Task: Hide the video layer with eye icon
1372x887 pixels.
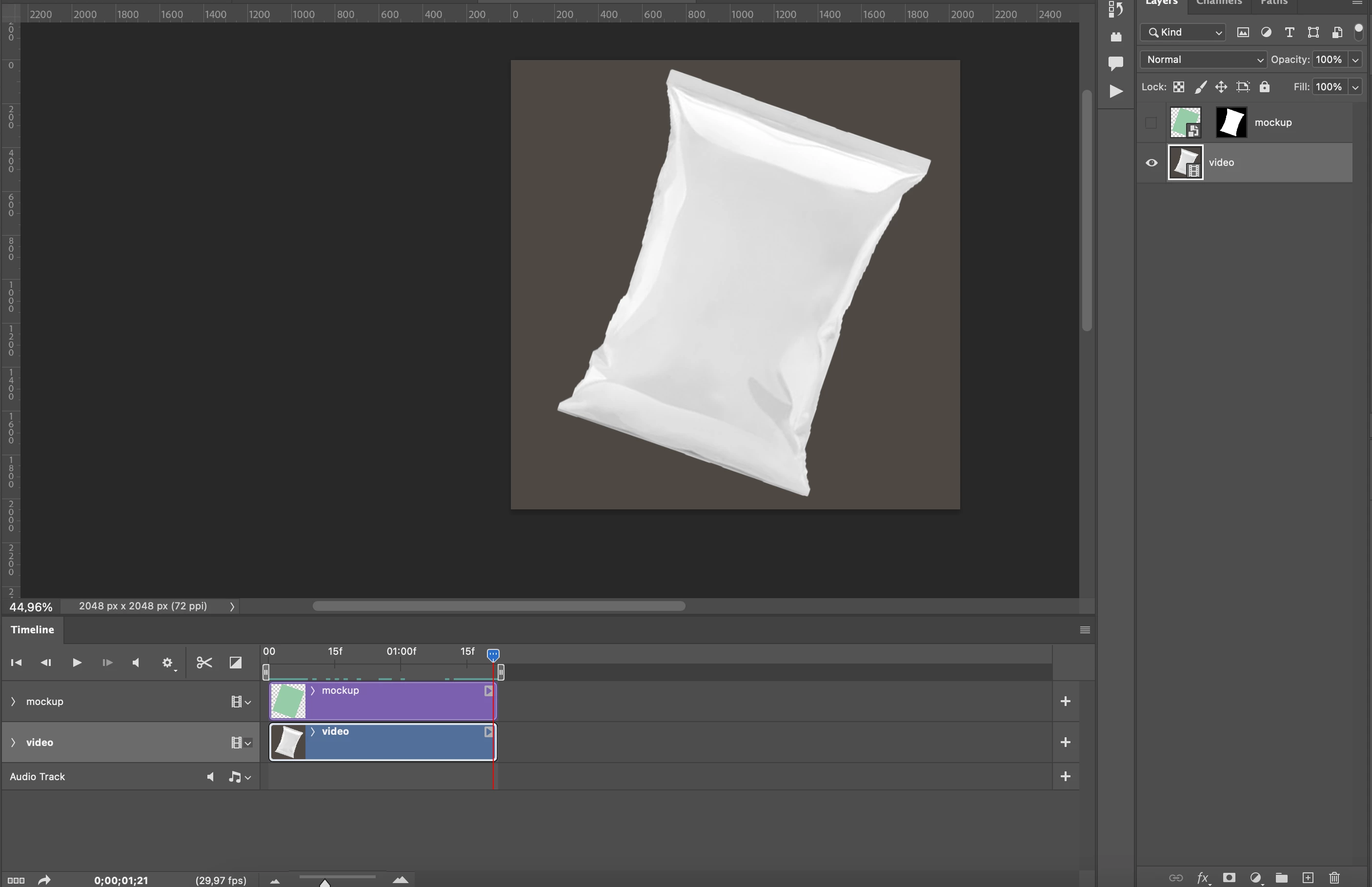Action: point(1151,162)
